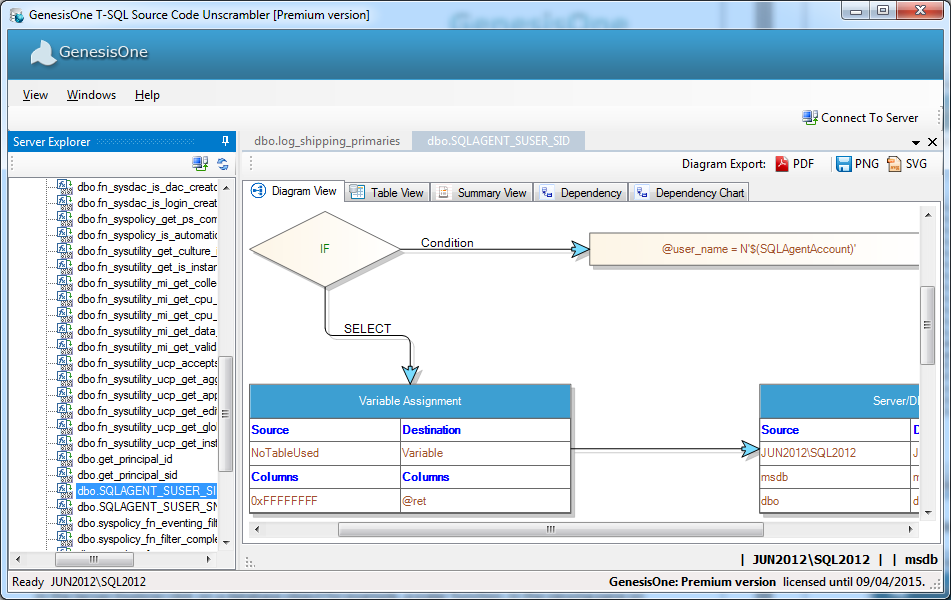Click the diagram horizontal scrollbar right arrow
This screenshot has width=951, height=600.
click(x=910, y=530)
